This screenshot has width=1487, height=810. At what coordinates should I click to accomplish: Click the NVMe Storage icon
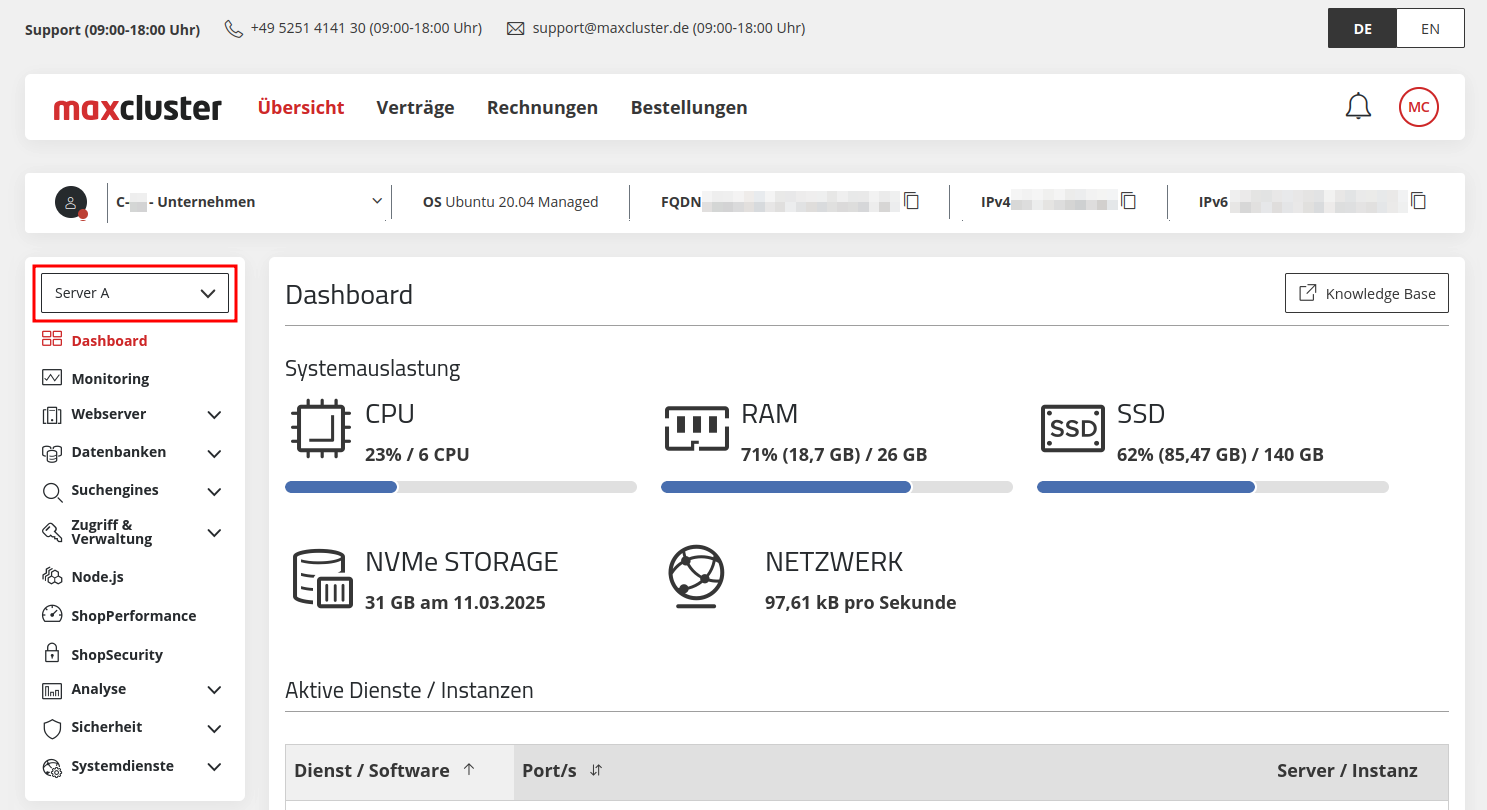click(322, 577)
